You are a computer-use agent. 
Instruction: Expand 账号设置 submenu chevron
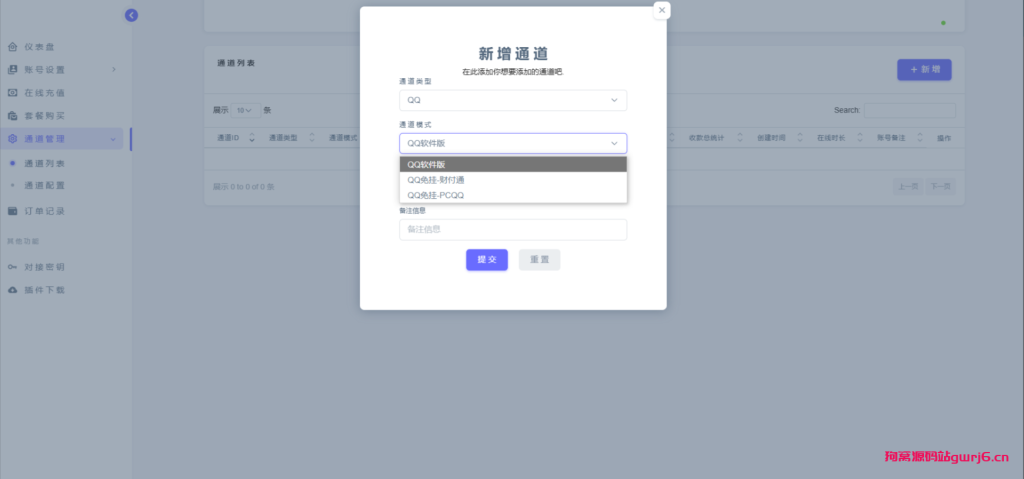[114, 69]
